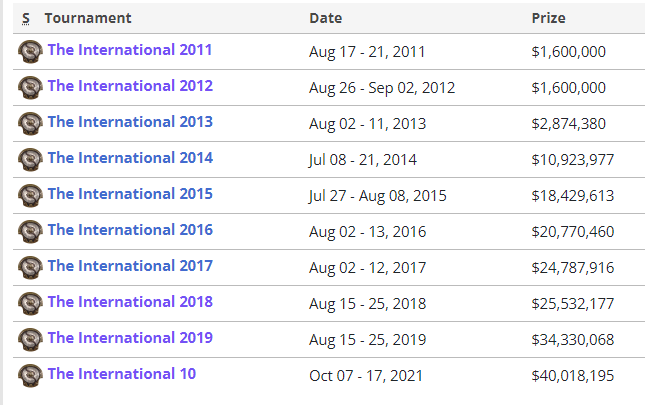
Task: Click the icon beside The International 2012
Action: [x=30, y=88]
